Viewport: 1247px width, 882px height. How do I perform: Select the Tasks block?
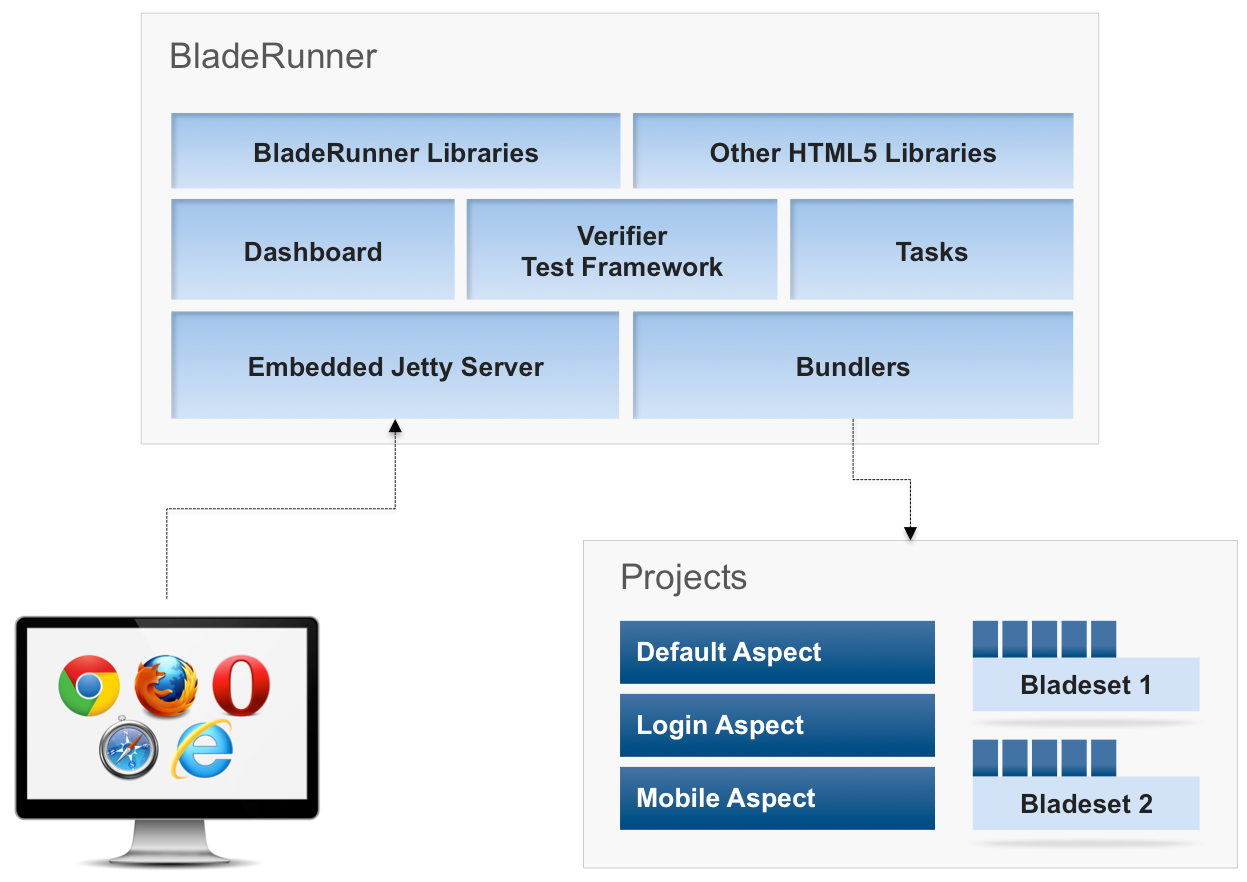(932, 250)
